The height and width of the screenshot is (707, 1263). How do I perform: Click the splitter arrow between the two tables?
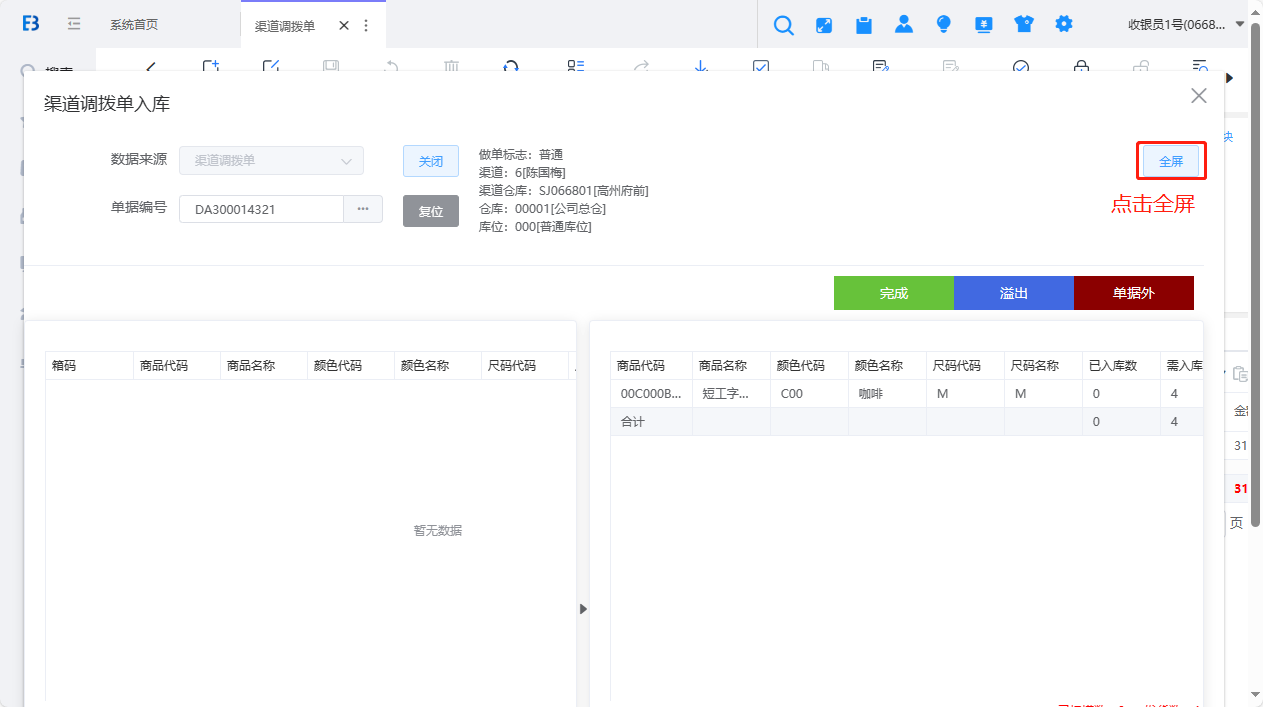coord(583,608)
